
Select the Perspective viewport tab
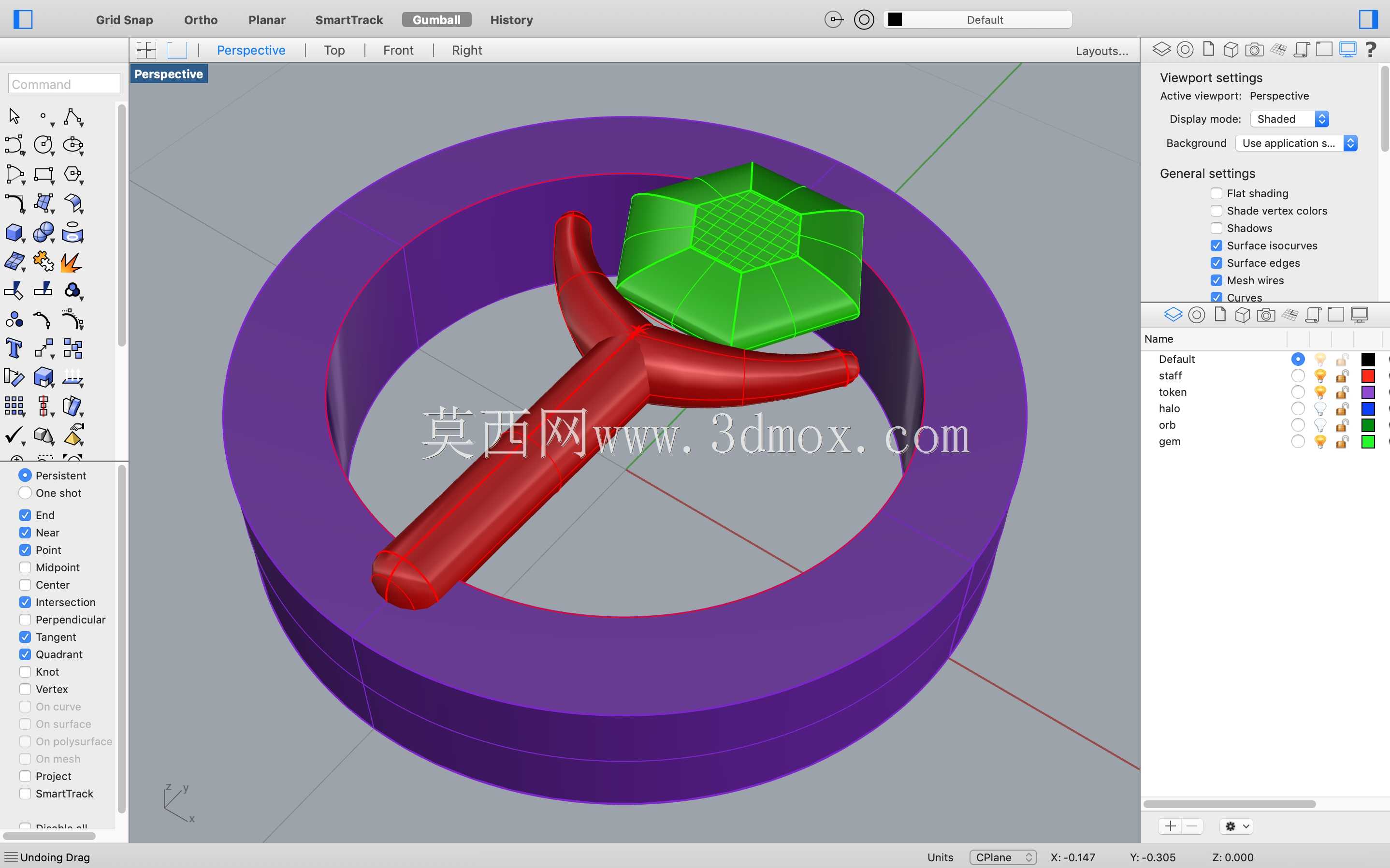(x=251, y=50)
